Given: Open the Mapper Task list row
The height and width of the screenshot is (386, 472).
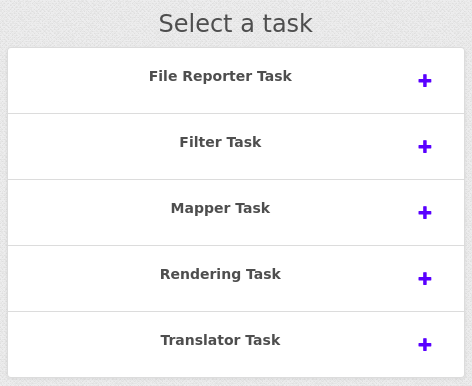Looking at the screenshot, I should click(236, 213).
